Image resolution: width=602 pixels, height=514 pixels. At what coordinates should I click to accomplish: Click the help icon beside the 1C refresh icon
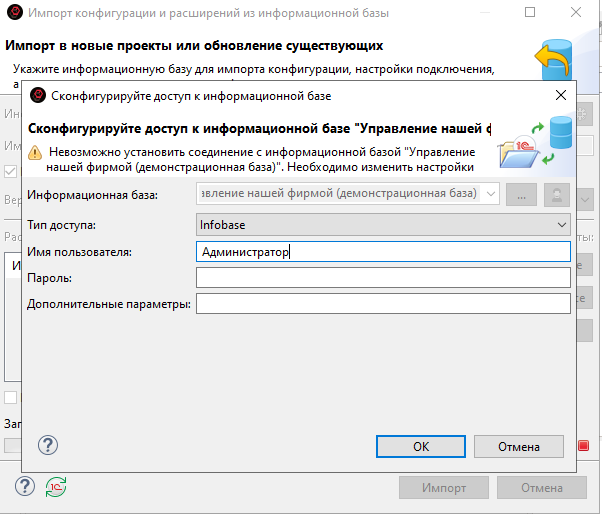click(x=26, y=486)
